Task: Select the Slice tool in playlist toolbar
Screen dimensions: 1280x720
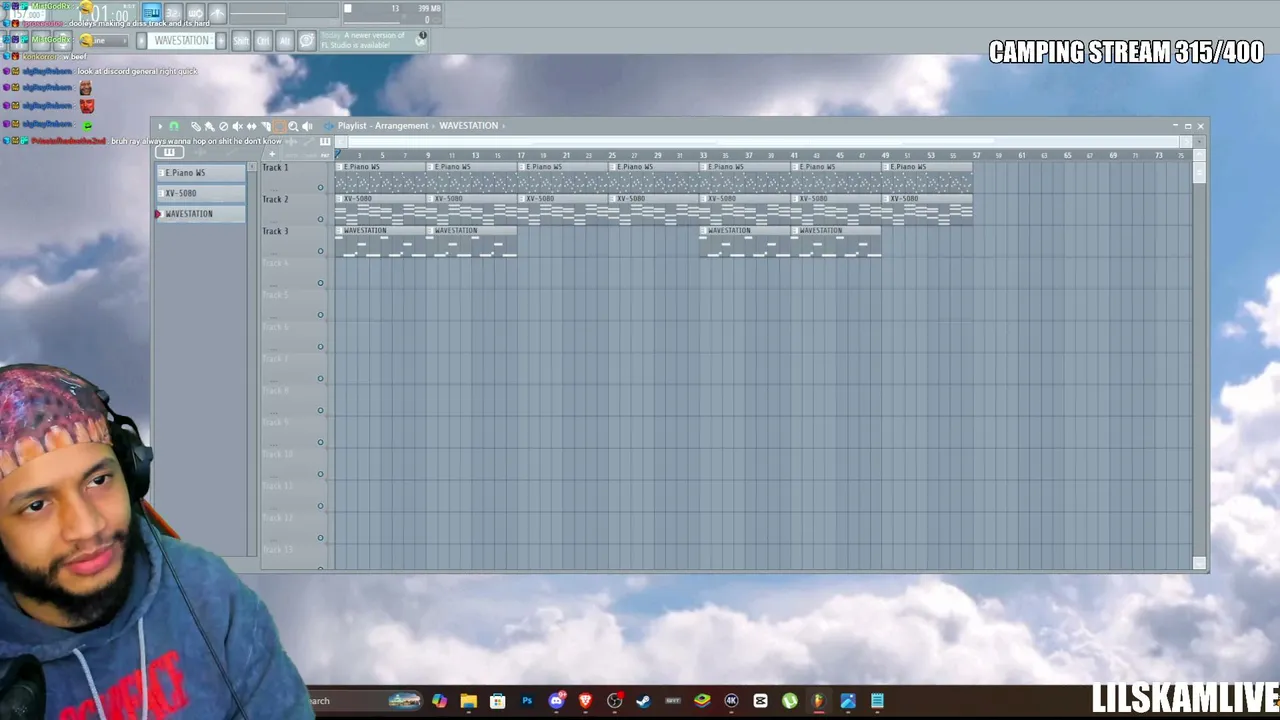Action: (x=265, y=126)
